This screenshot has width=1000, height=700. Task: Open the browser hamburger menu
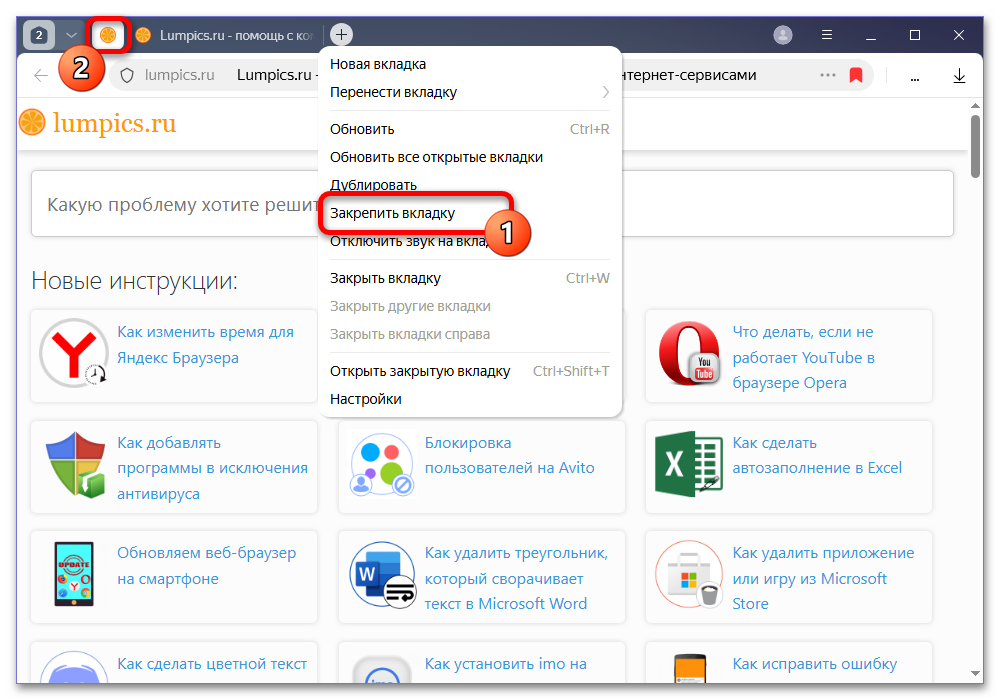(x=827, y=34)
